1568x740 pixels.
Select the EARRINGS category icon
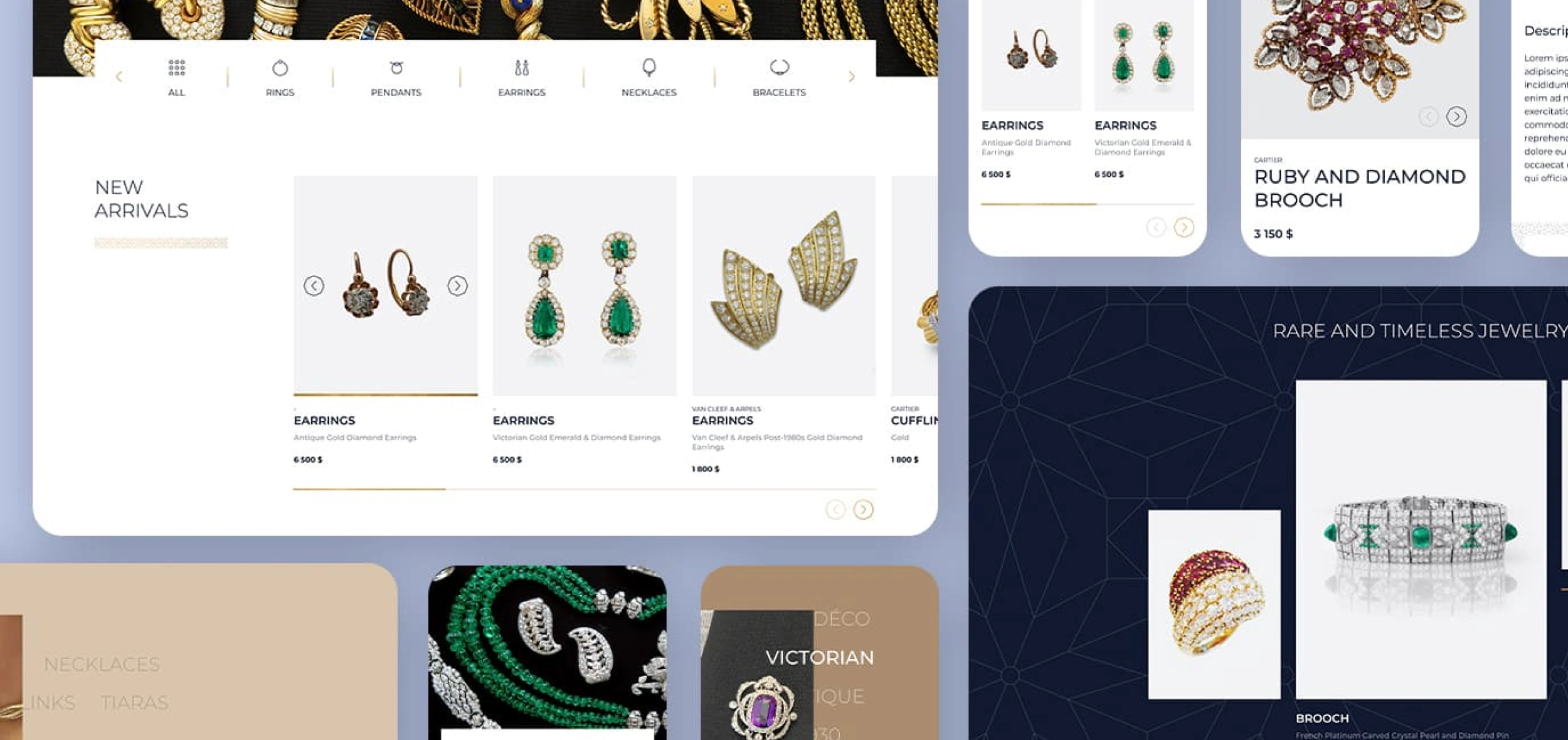click(x=521, y=68)
